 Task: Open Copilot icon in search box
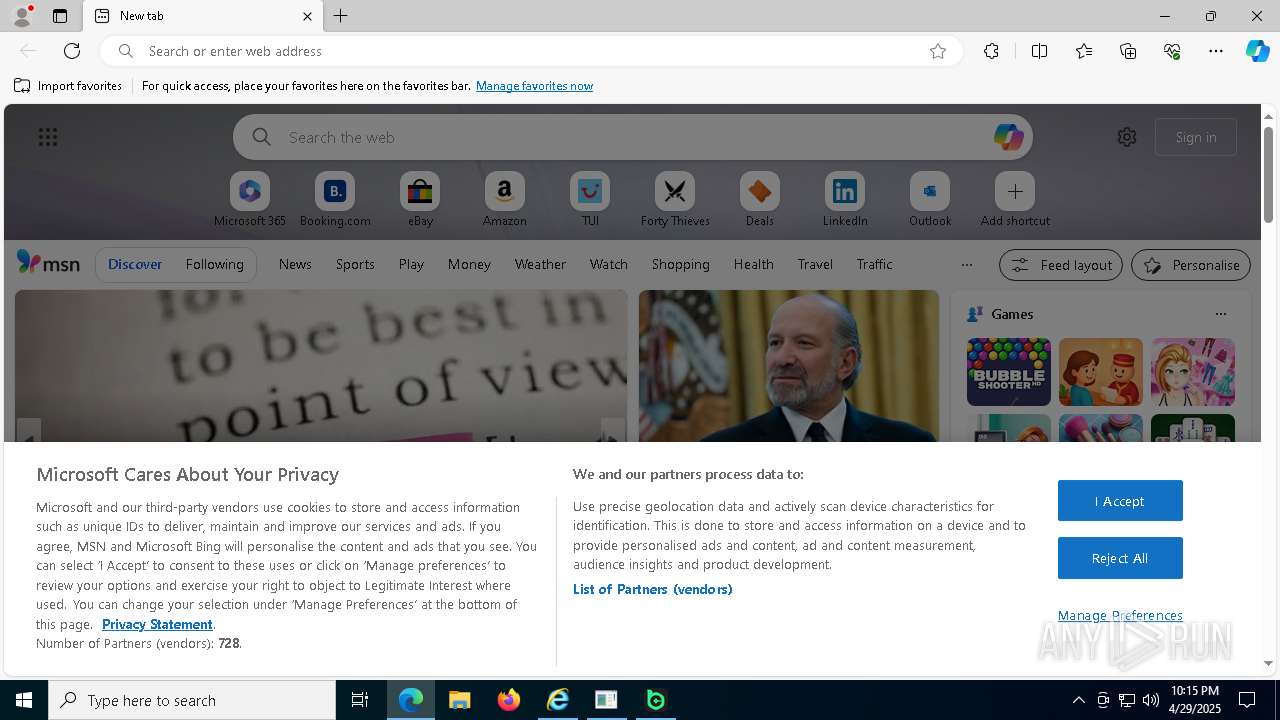(x=1008, y=137)
